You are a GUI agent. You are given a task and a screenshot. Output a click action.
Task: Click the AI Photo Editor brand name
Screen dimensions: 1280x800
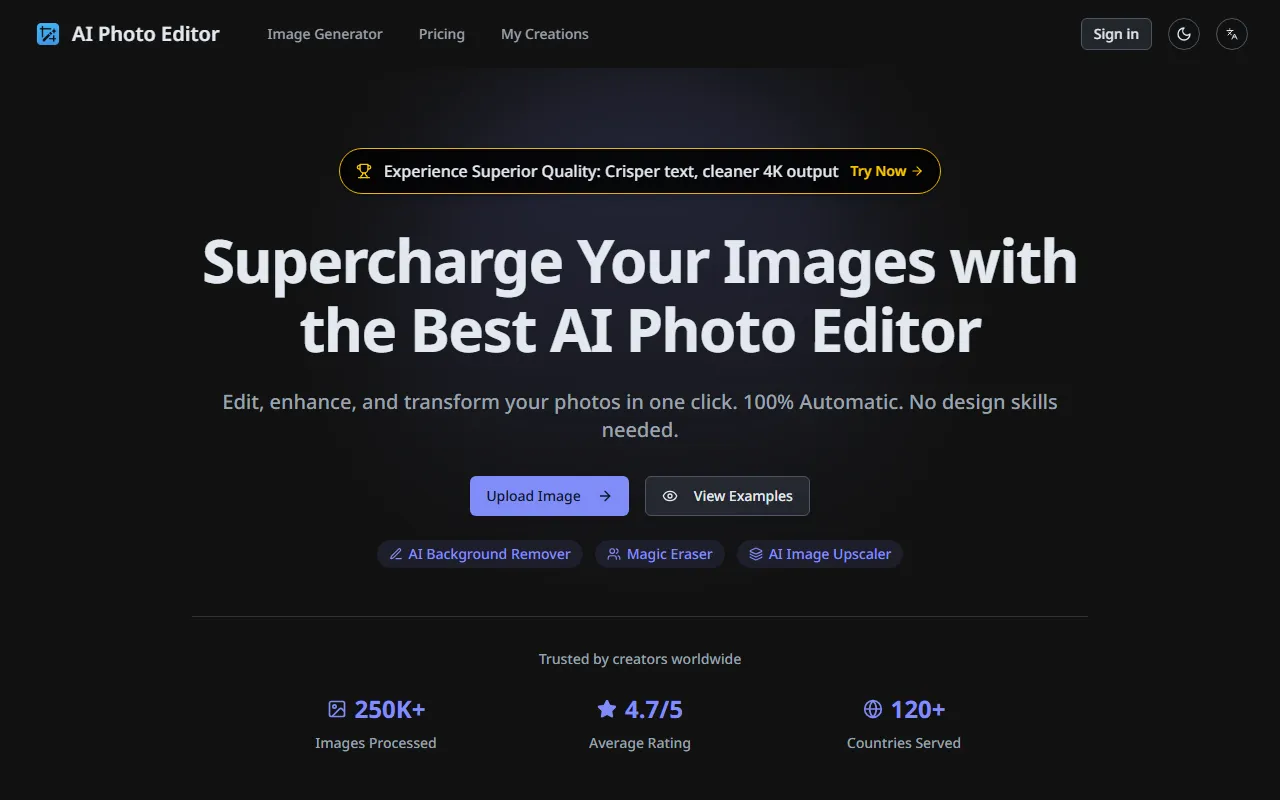tap(145, 34)
